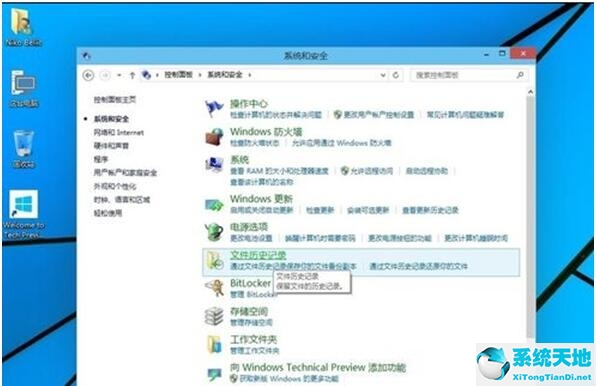Viewport: 596px width, 386px height.
Task: Select 轻松使用 in sidebar
Action: (108, 213)
